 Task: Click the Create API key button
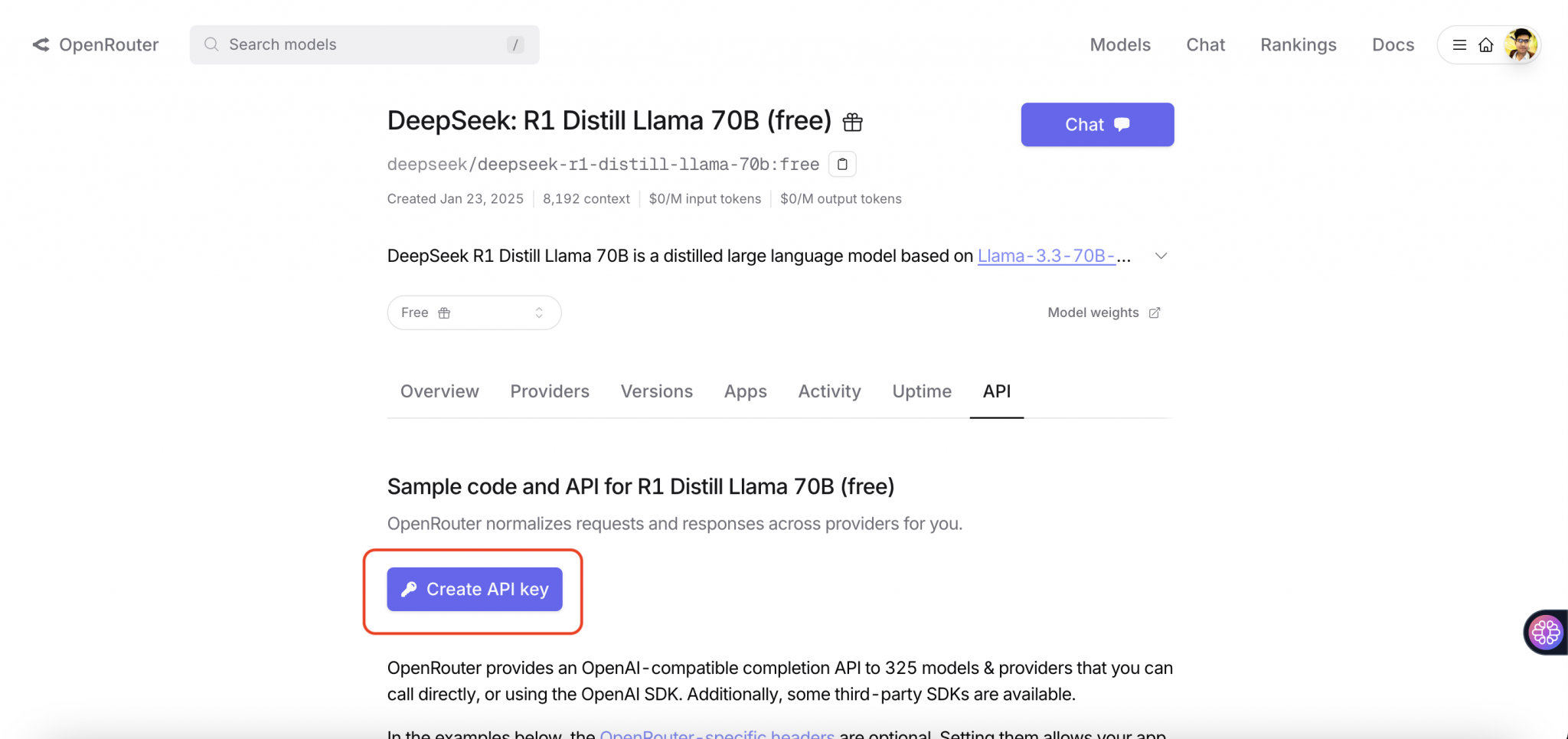tap(474, 589)
